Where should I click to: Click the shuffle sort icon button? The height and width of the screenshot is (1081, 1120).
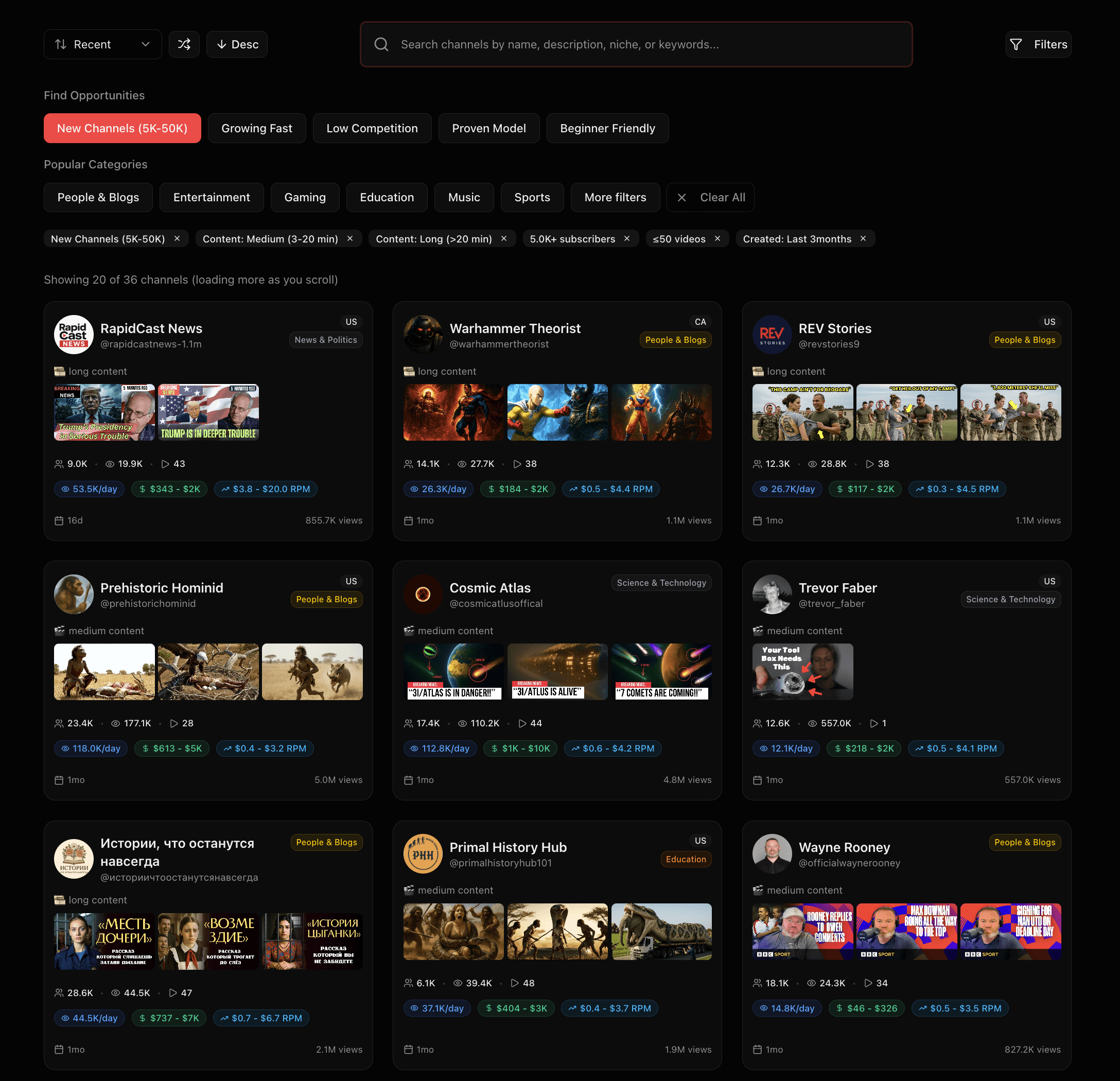184,44
